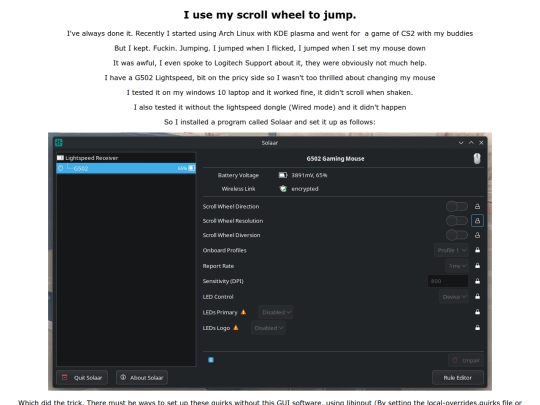Click lock icon for LEDs Logo
The image size is (540, 405).
pos(477,328)
